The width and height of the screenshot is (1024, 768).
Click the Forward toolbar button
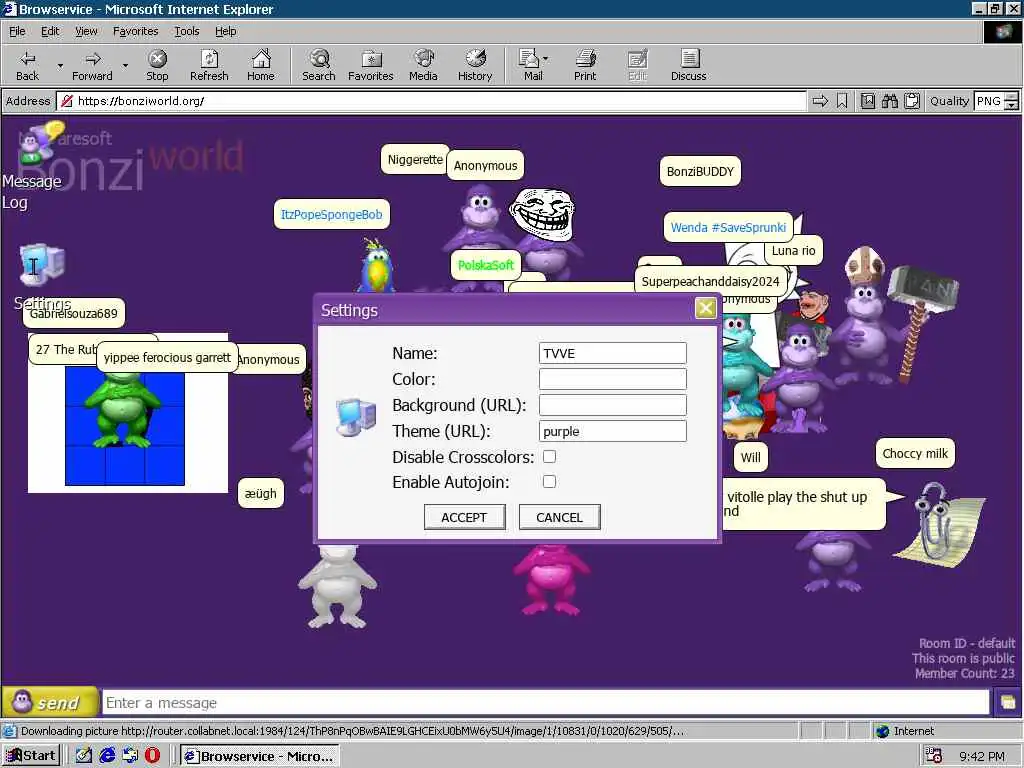[x=92, y=66]
